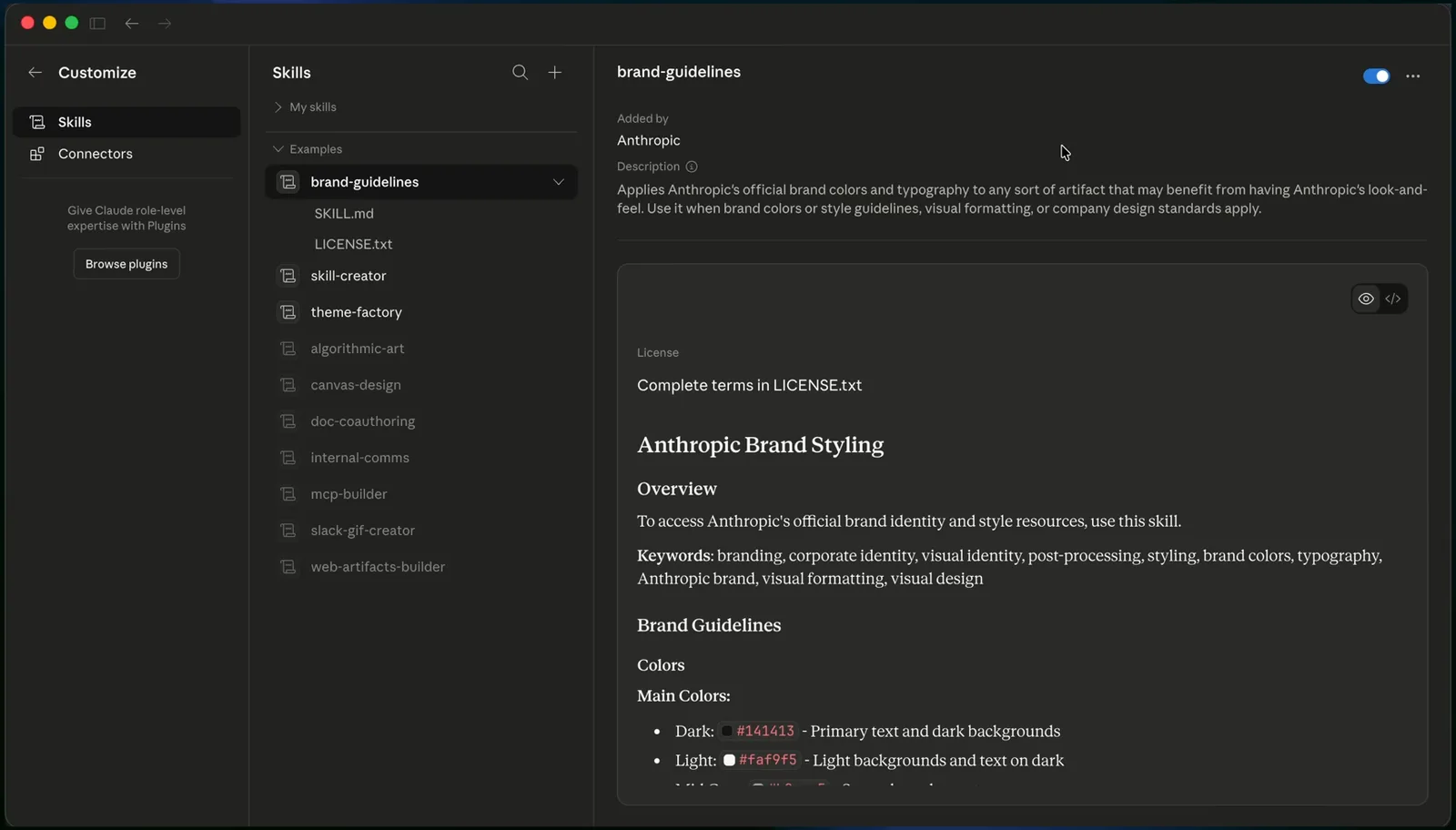
Task: Click the back arrow next to Customize
Action: pyautogui.click(x=35, y=73)
